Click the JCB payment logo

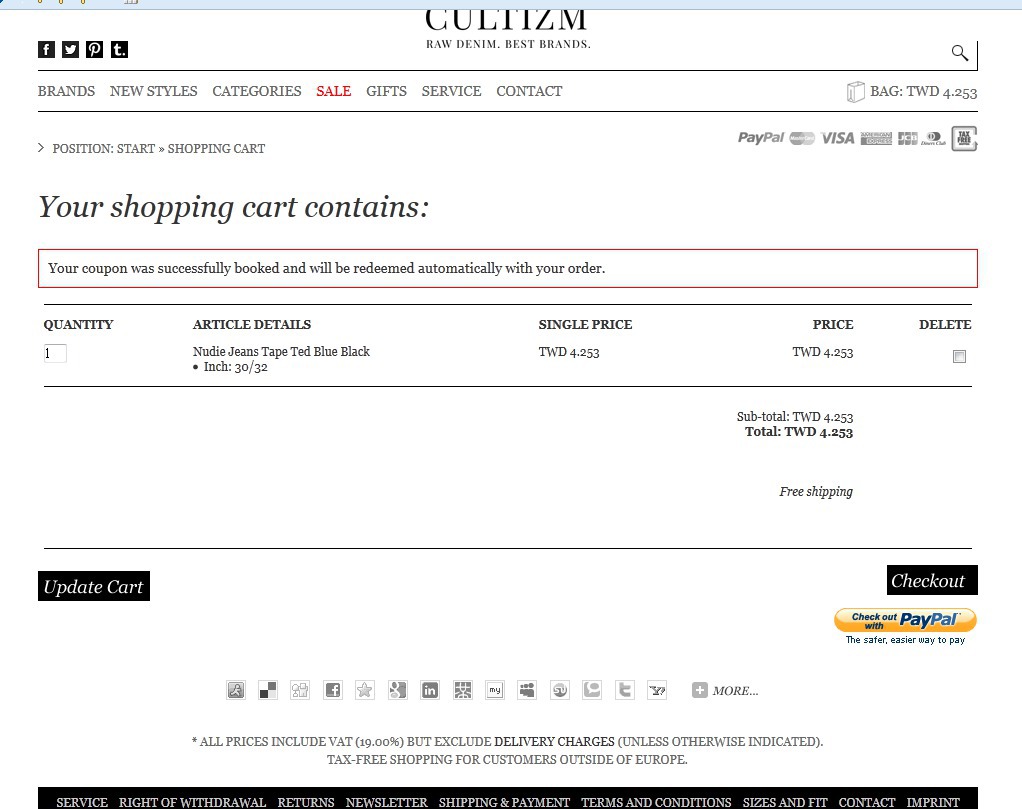[x=907, y=138]
